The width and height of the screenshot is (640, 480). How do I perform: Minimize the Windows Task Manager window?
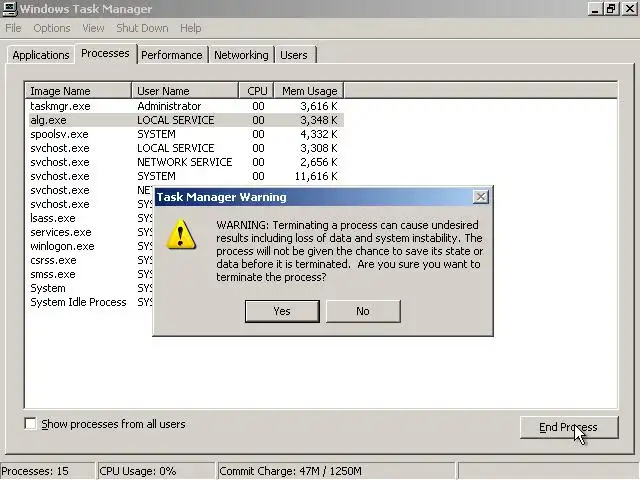pos(595,9)
